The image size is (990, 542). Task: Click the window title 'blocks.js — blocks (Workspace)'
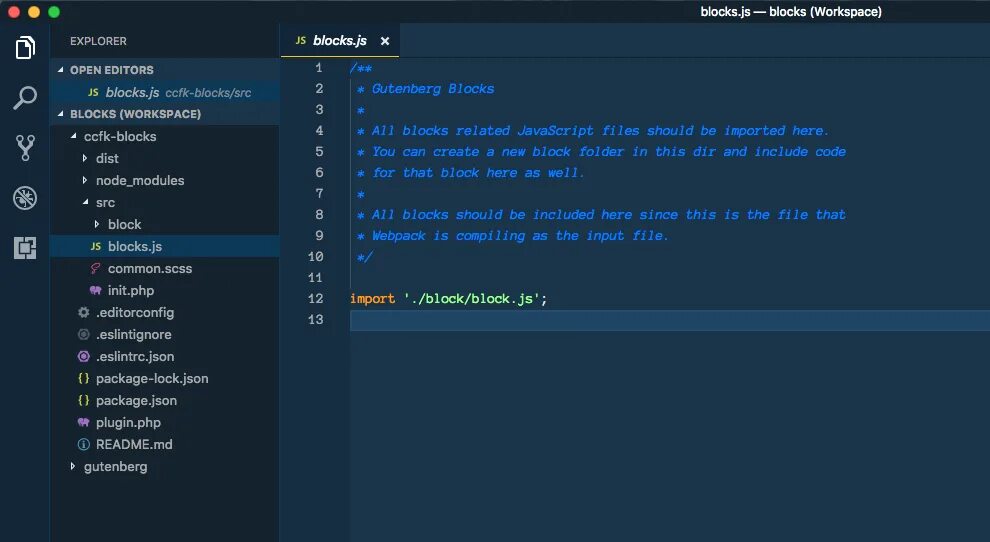[790, 11]
